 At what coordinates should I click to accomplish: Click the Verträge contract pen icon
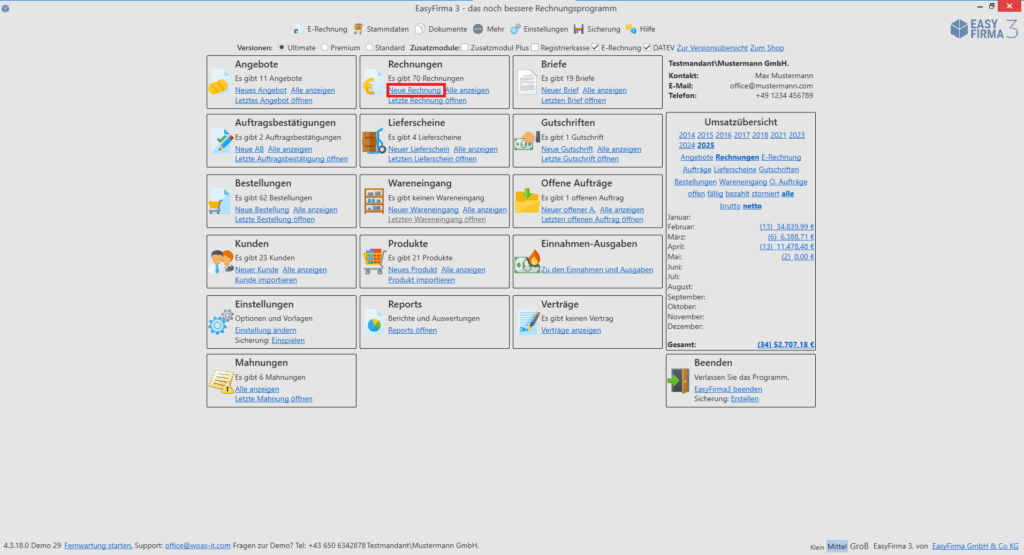click(x=528, y=322)
